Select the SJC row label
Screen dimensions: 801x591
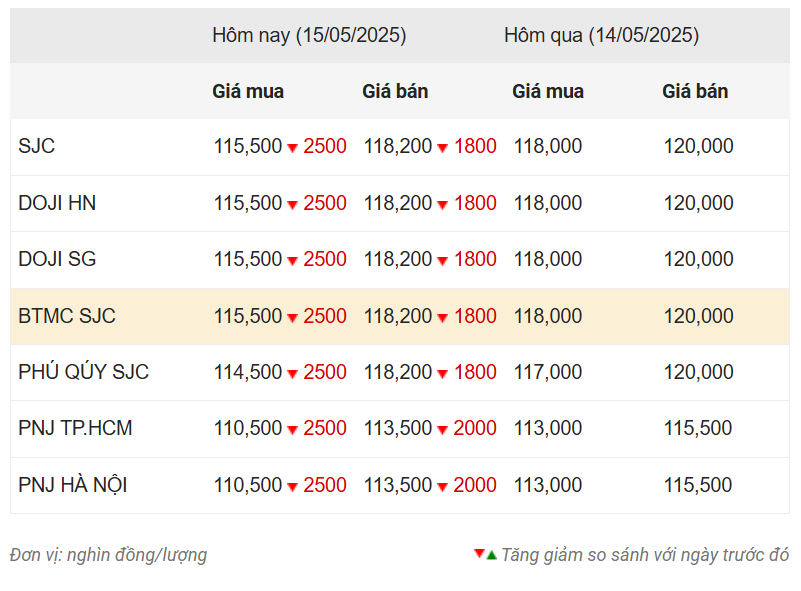[36, 146]
